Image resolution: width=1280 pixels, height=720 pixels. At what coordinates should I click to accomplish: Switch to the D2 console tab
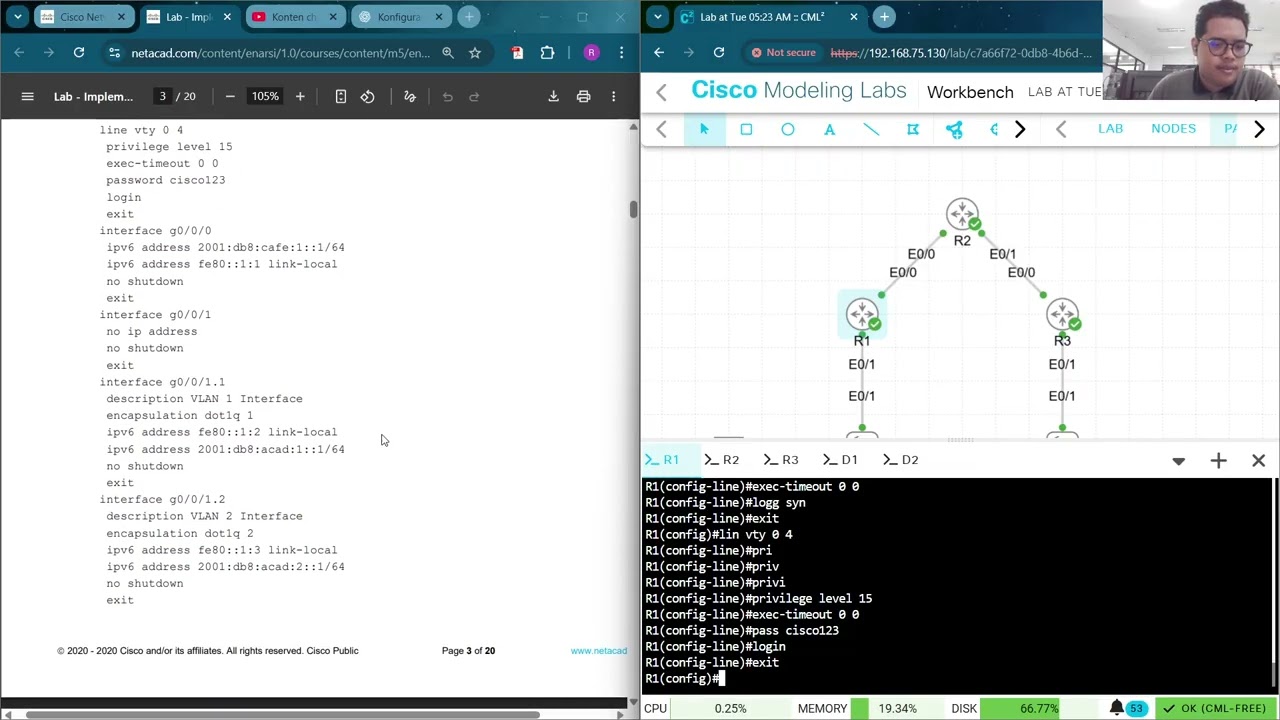coord(900,460)
